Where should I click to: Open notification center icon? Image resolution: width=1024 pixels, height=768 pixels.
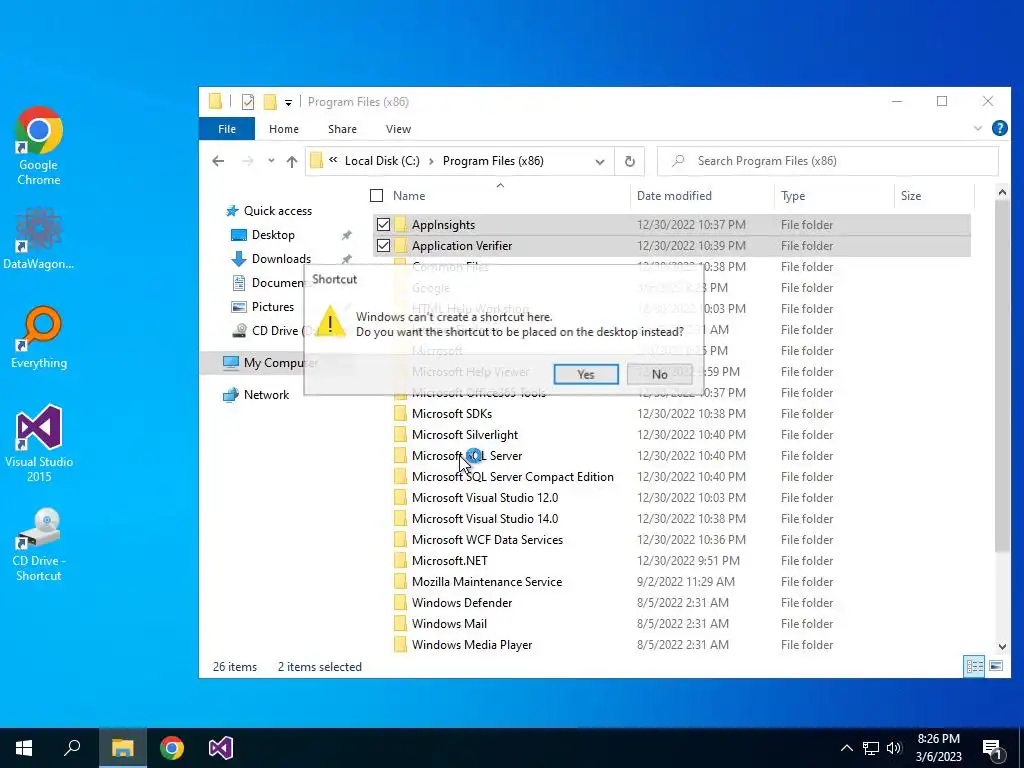pos(992,748)
